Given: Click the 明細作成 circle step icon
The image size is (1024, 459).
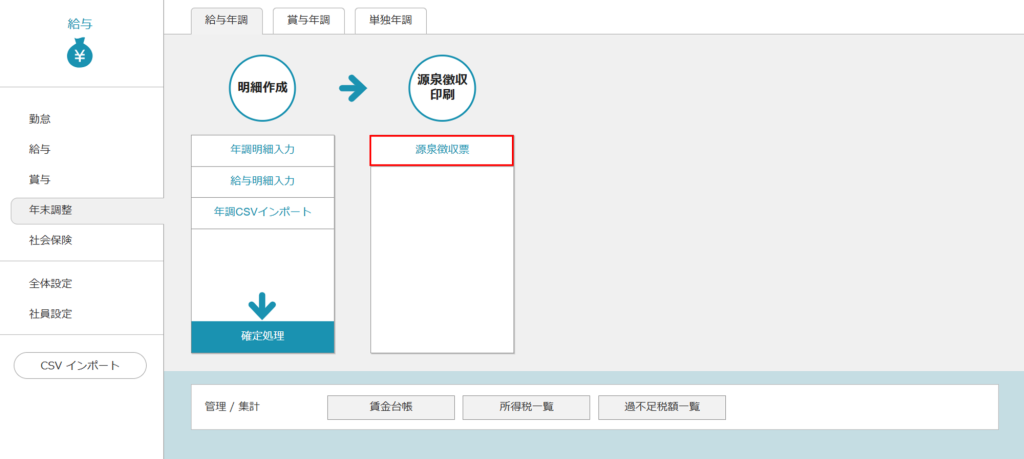Looking at the screenshot, I should 263,88.
